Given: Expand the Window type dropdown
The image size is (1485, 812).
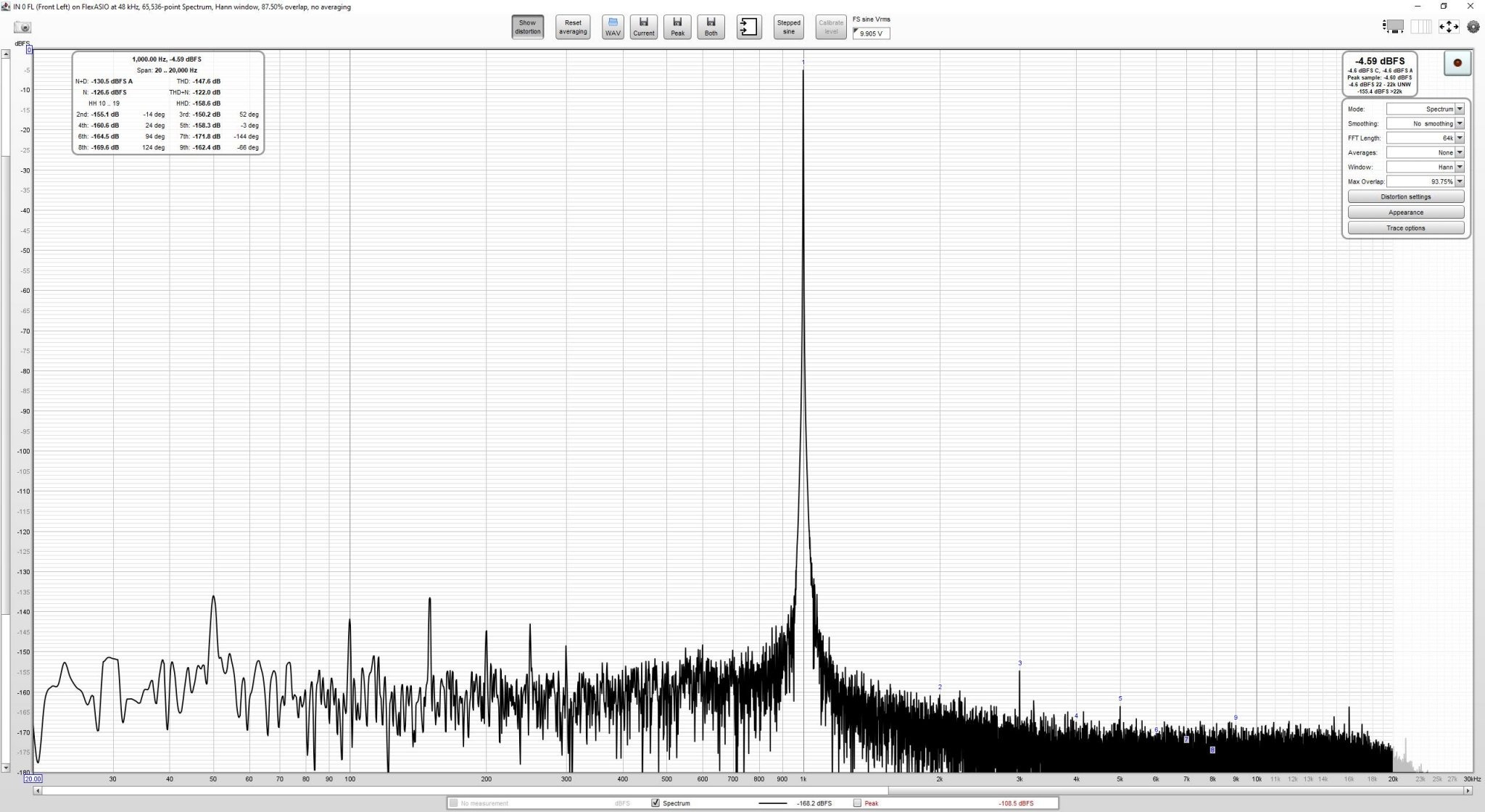Looking at the screenshot, I should (1425, 167).
